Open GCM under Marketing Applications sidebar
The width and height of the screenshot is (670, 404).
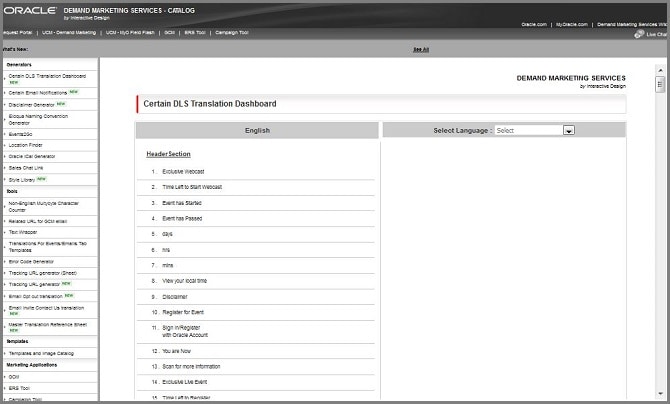click(14, 377)
